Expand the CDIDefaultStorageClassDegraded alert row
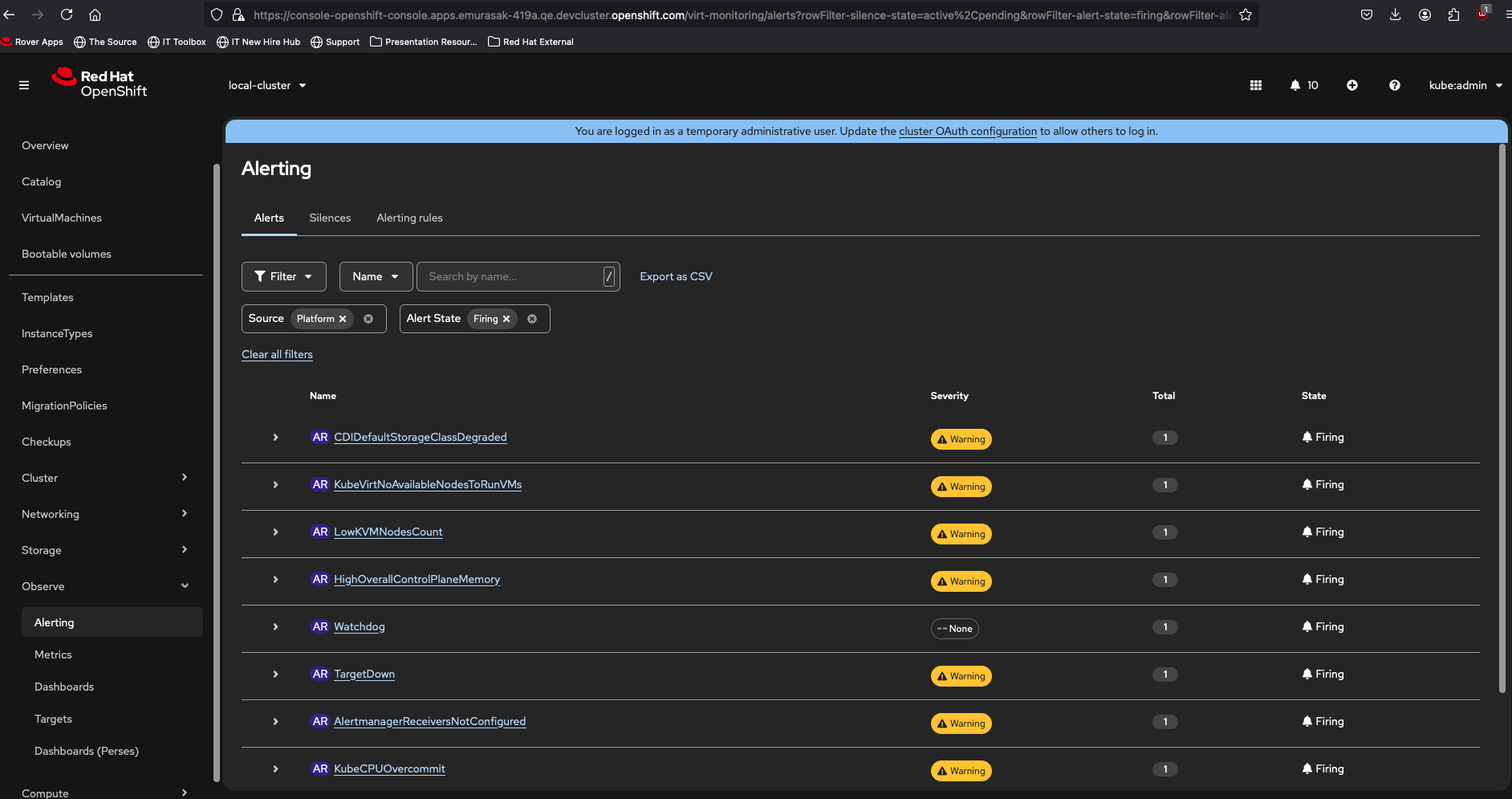Viewport: 1512px width, 799px height. click(275, 438)
